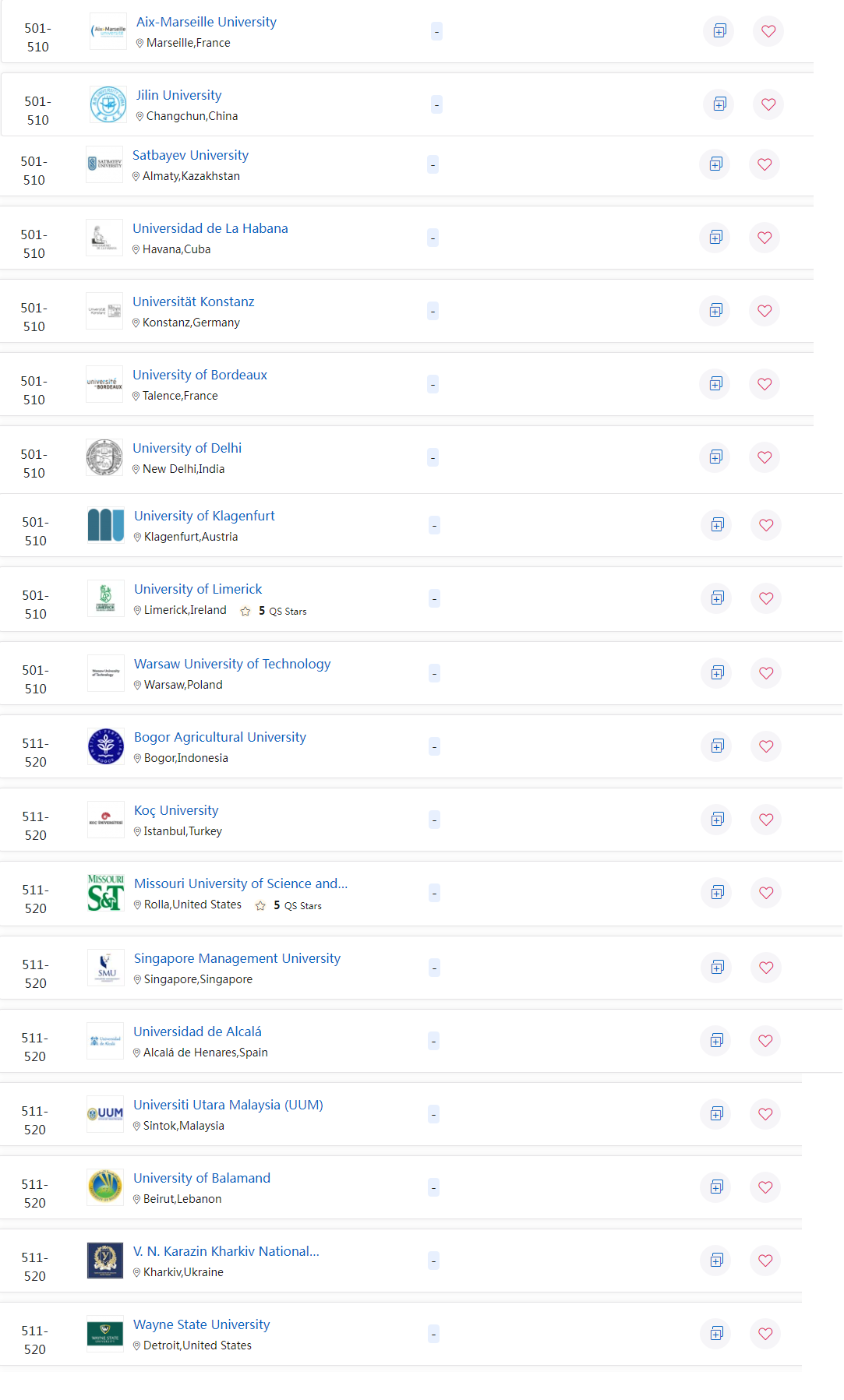This screenshot has width=844, height=1400.
Task: Add Wayne State University to compare
Action: 716,1334
